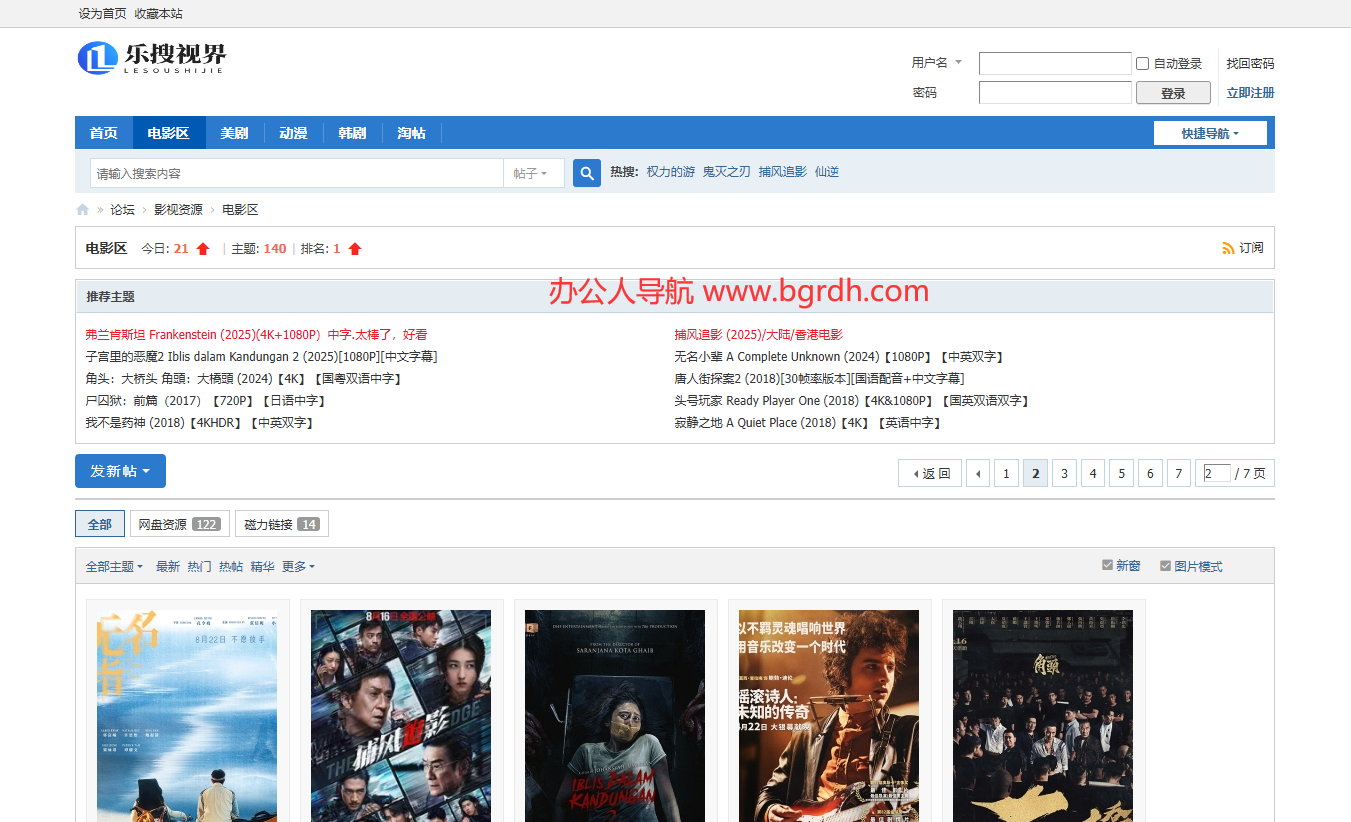This screenshot has width=1351, height=822.
Task: Toggle the 新窗 checkbox
Action: tap(1107, 565)
